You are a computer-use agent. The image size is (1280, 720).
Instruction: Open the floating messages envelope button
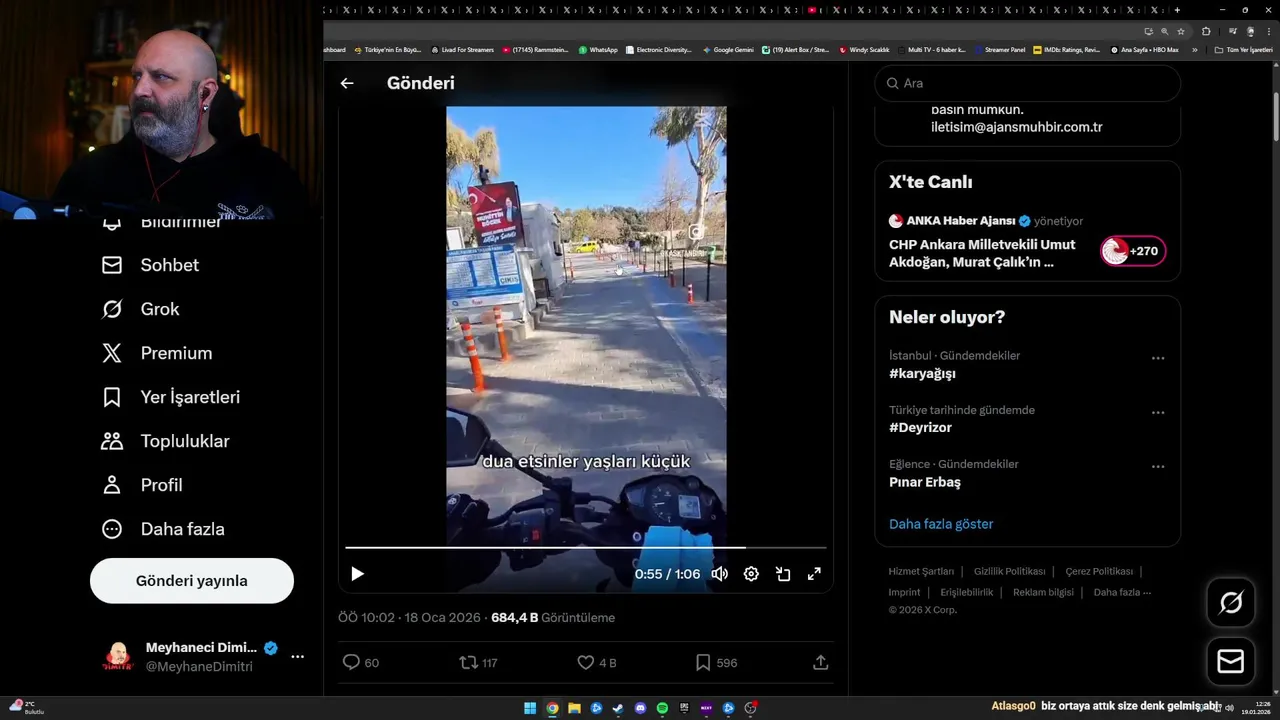[x=1230, y=662]
